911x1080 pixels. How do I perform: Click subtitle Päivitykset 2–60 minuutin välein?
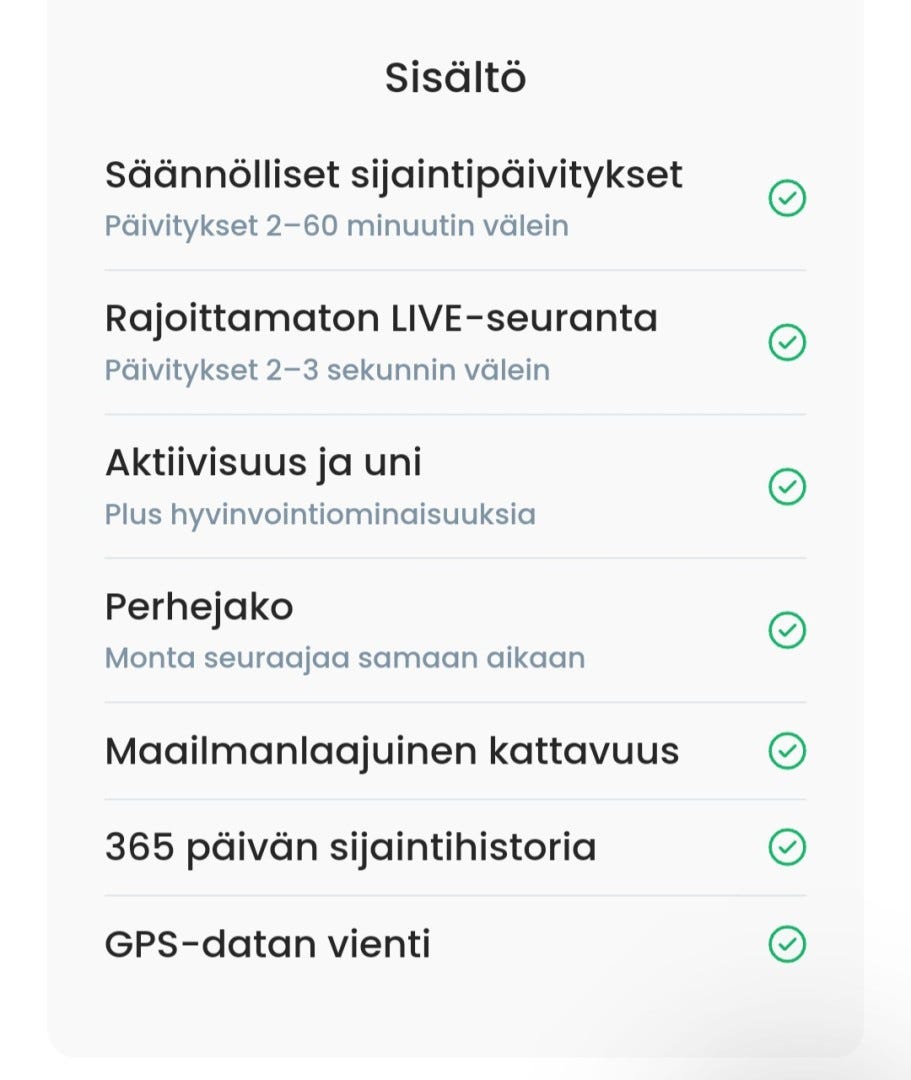(x=336, y=226)
